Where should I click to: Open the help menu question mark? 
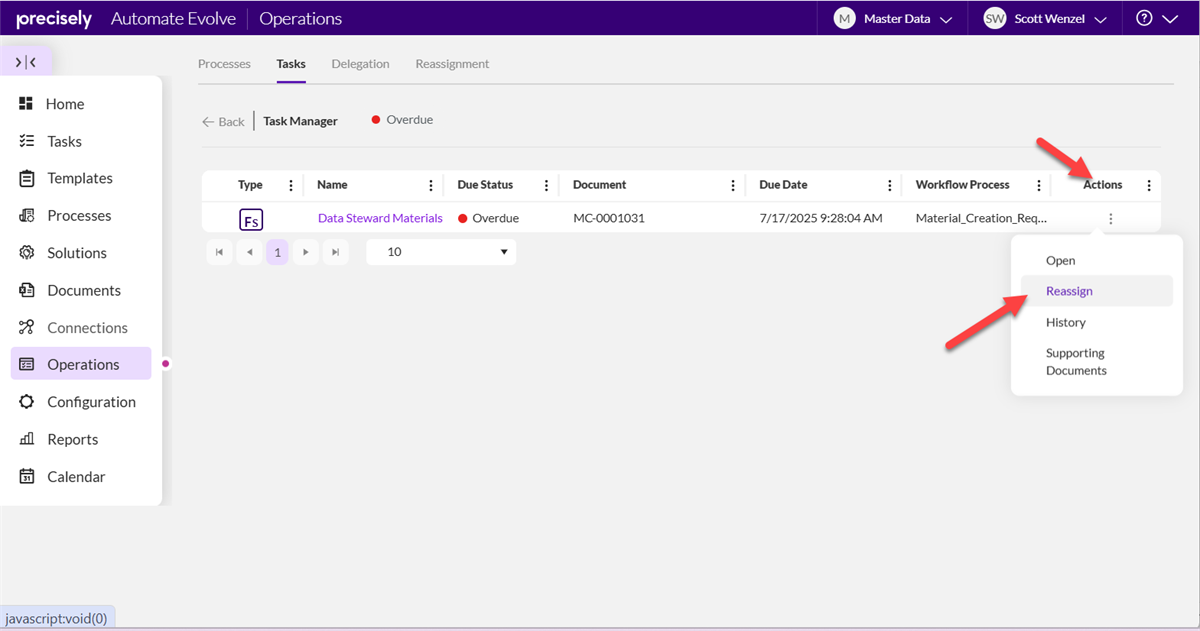pyautogui.click(x=1144, y=19)
